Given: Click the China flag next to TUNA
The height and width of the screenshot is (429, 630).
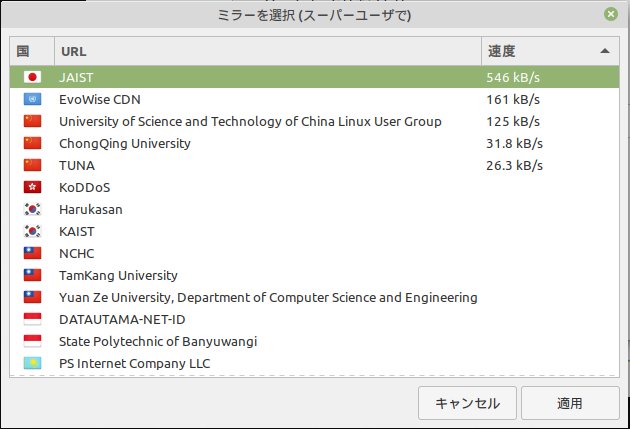Looking at the screenshot, I should (x=32, y=165).
